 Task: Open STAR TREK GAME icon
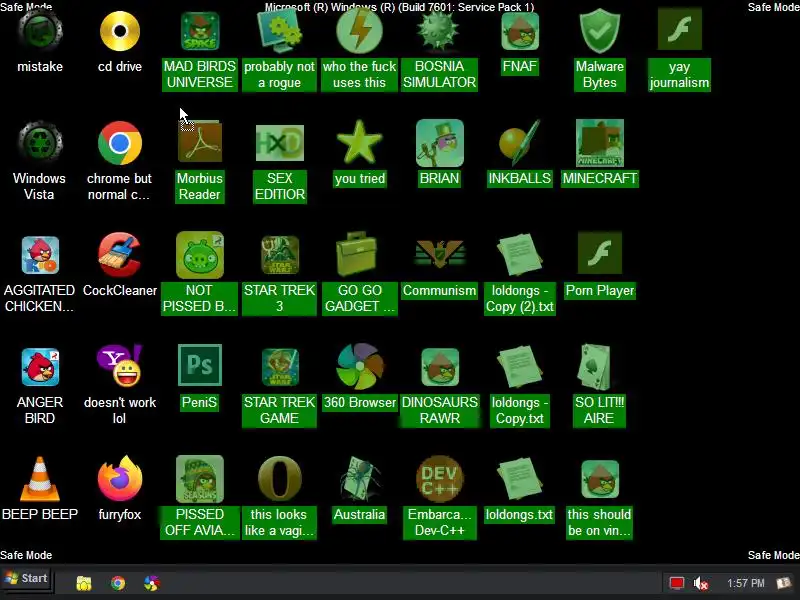coord(280,367)
